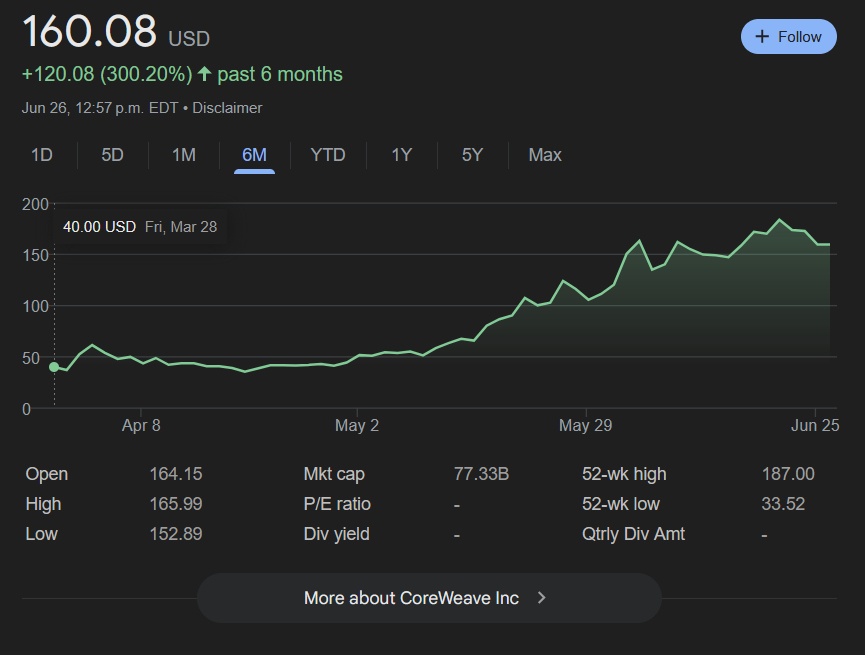Open the Disclaimer link
This screenshot has height=655, width=865.
pyautogui.click(x=227, y=108)
